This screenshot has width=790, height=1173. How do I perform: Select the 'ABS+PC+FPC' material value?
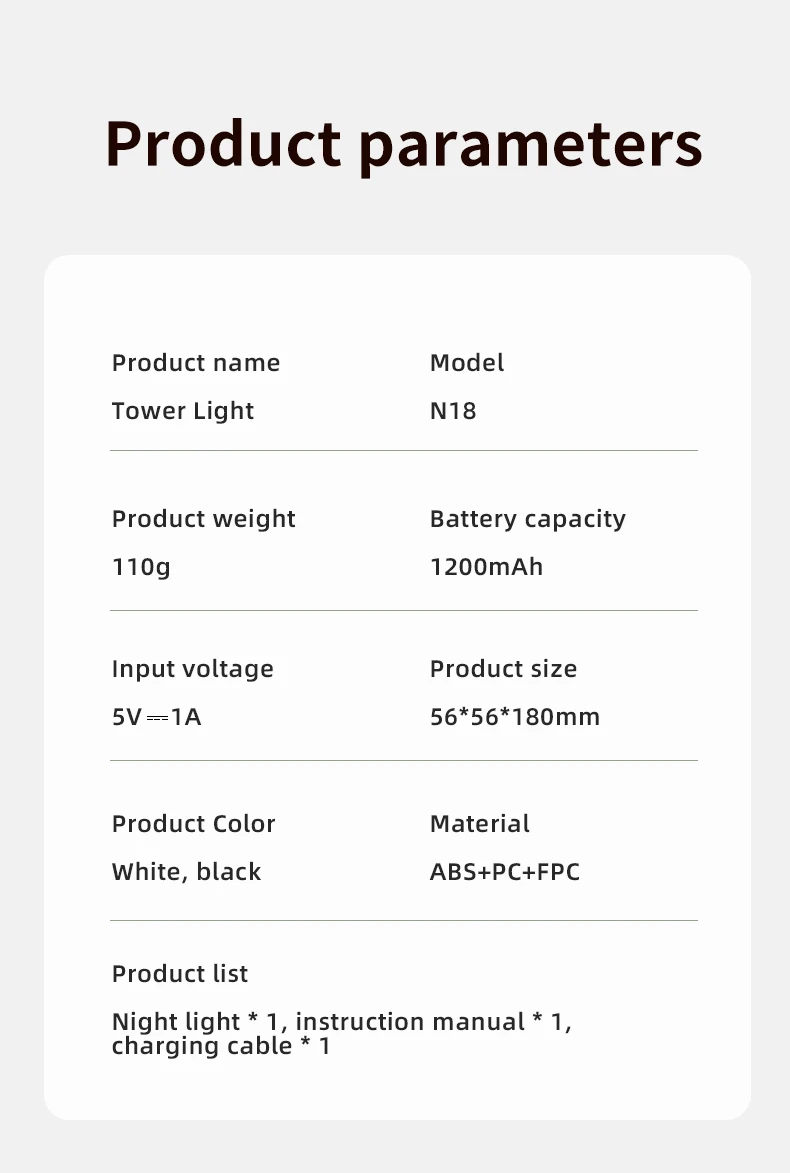point(504,872)
